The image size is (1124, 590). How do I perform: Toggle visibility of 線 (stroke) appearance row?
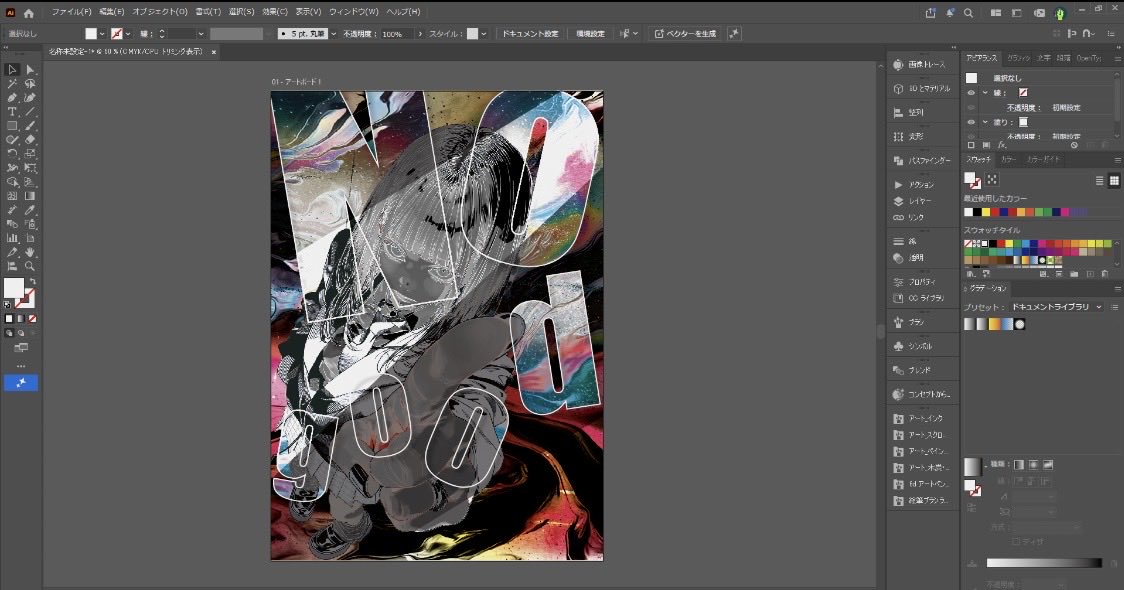coord(971,92)
